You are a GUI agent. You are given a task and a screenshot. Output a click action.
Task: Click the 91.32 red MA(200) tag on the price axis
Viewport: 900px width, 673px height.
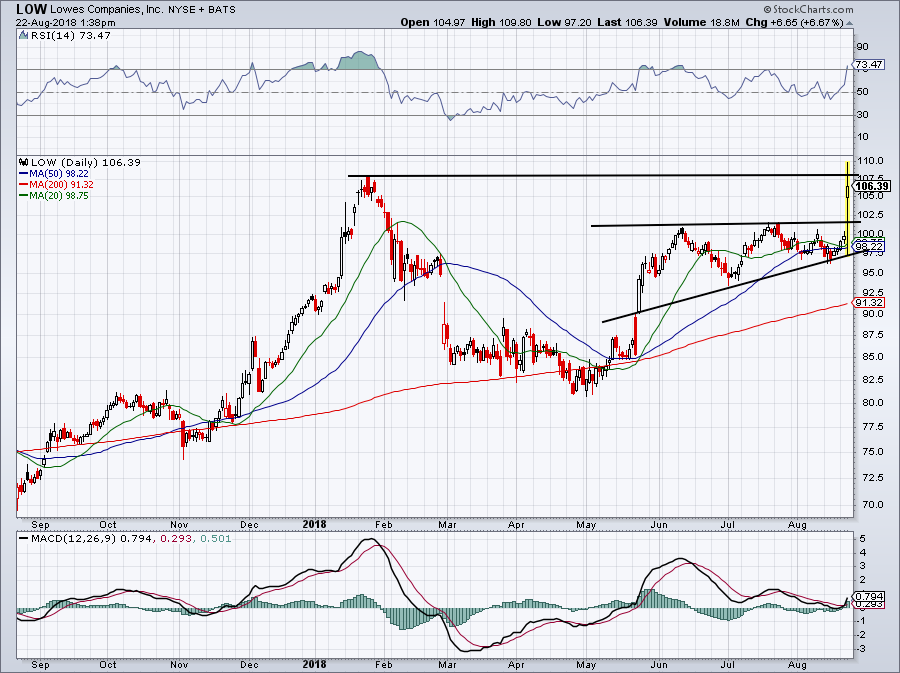[x=869, y=302]
